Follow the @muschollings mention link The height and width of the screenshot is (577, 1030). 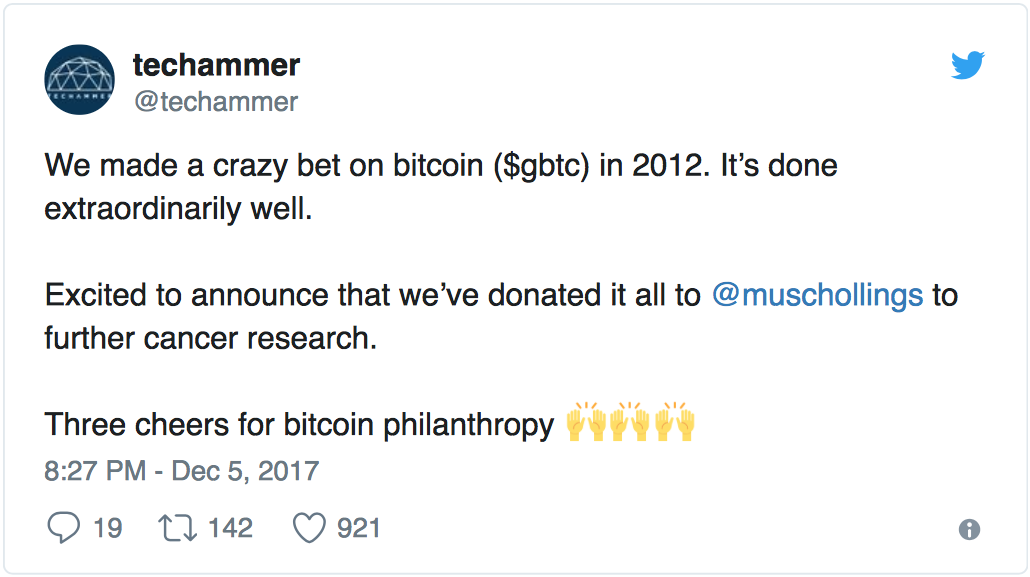click(x=818, y=295)
